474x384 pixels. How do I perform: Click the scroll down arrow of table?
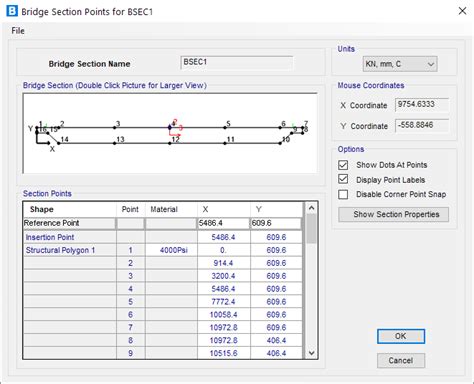(x=311, y=353)
